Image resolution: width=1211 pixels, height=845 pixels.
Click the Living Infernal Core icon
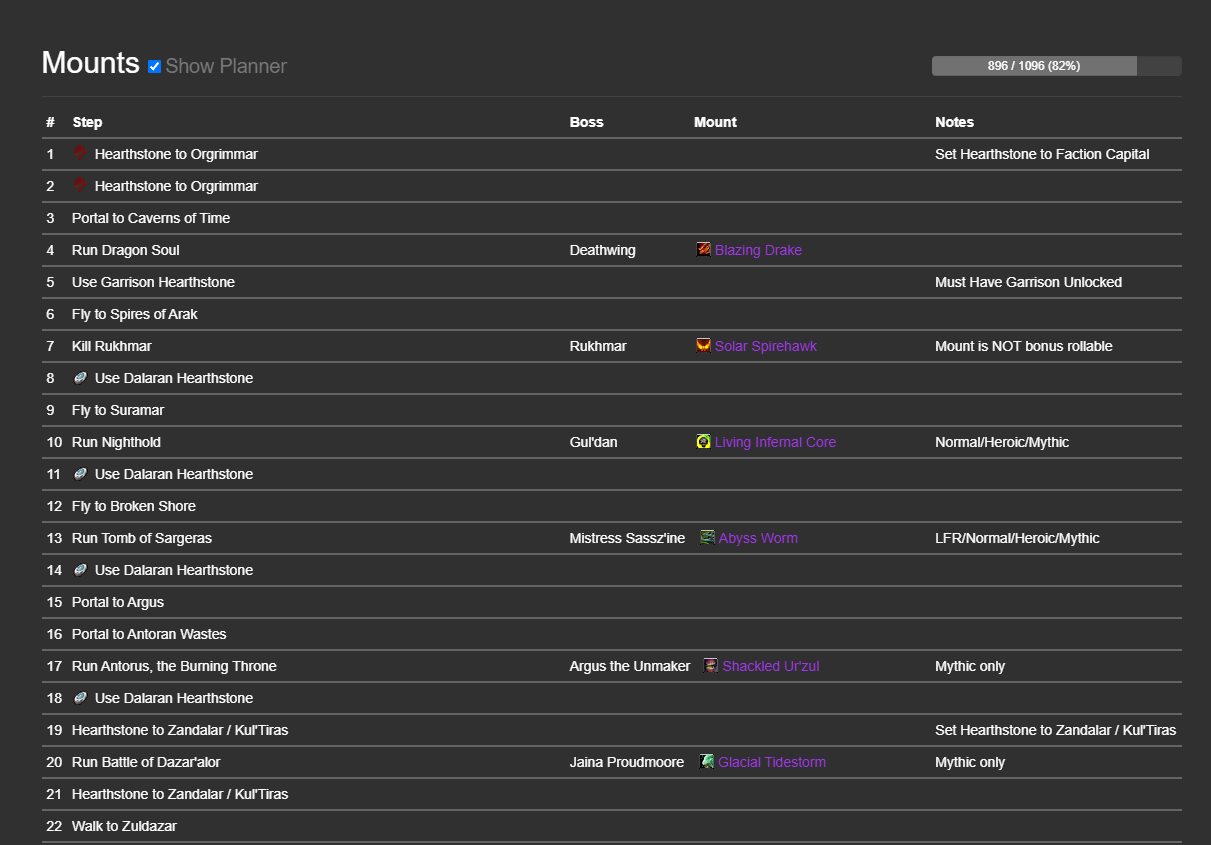click(x=704, y=442)
